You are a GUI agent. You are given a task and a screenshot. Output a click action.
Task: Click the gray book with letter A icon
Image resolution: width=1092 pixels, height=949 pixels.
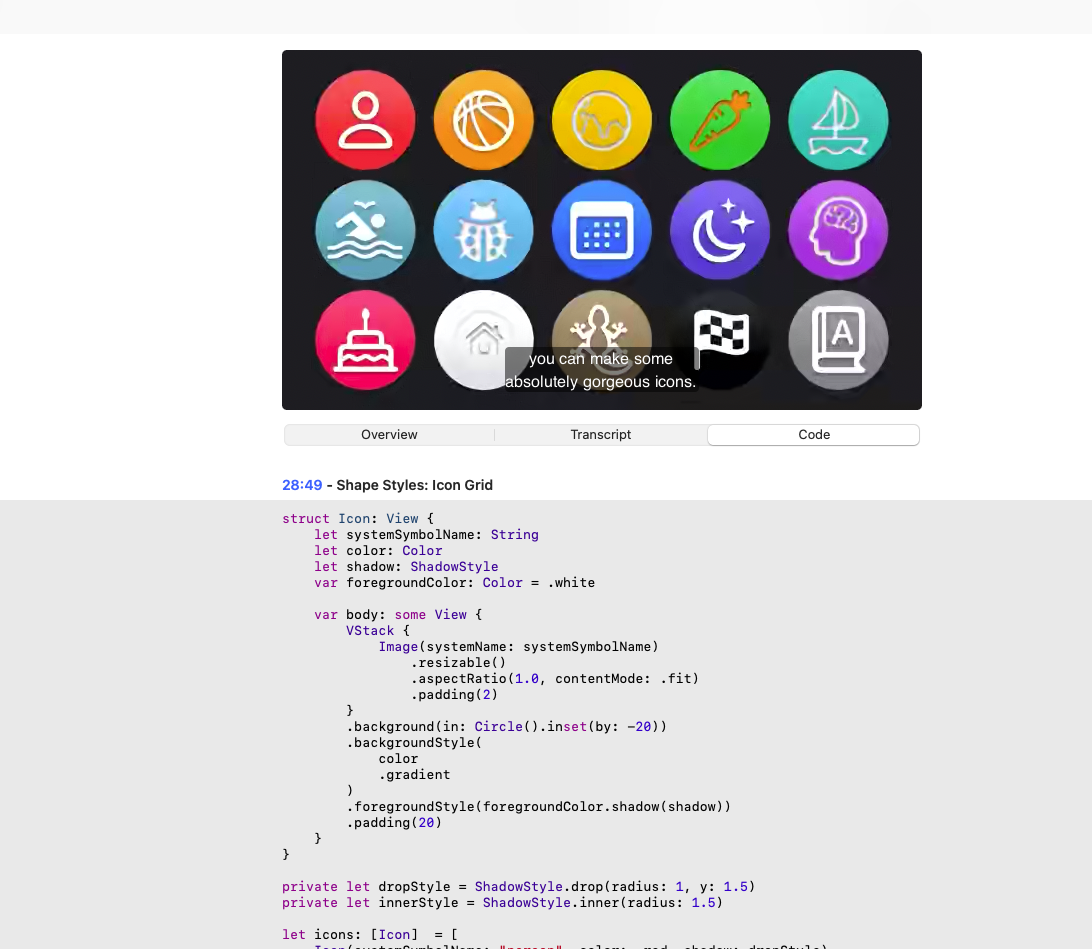click(838, 340)
